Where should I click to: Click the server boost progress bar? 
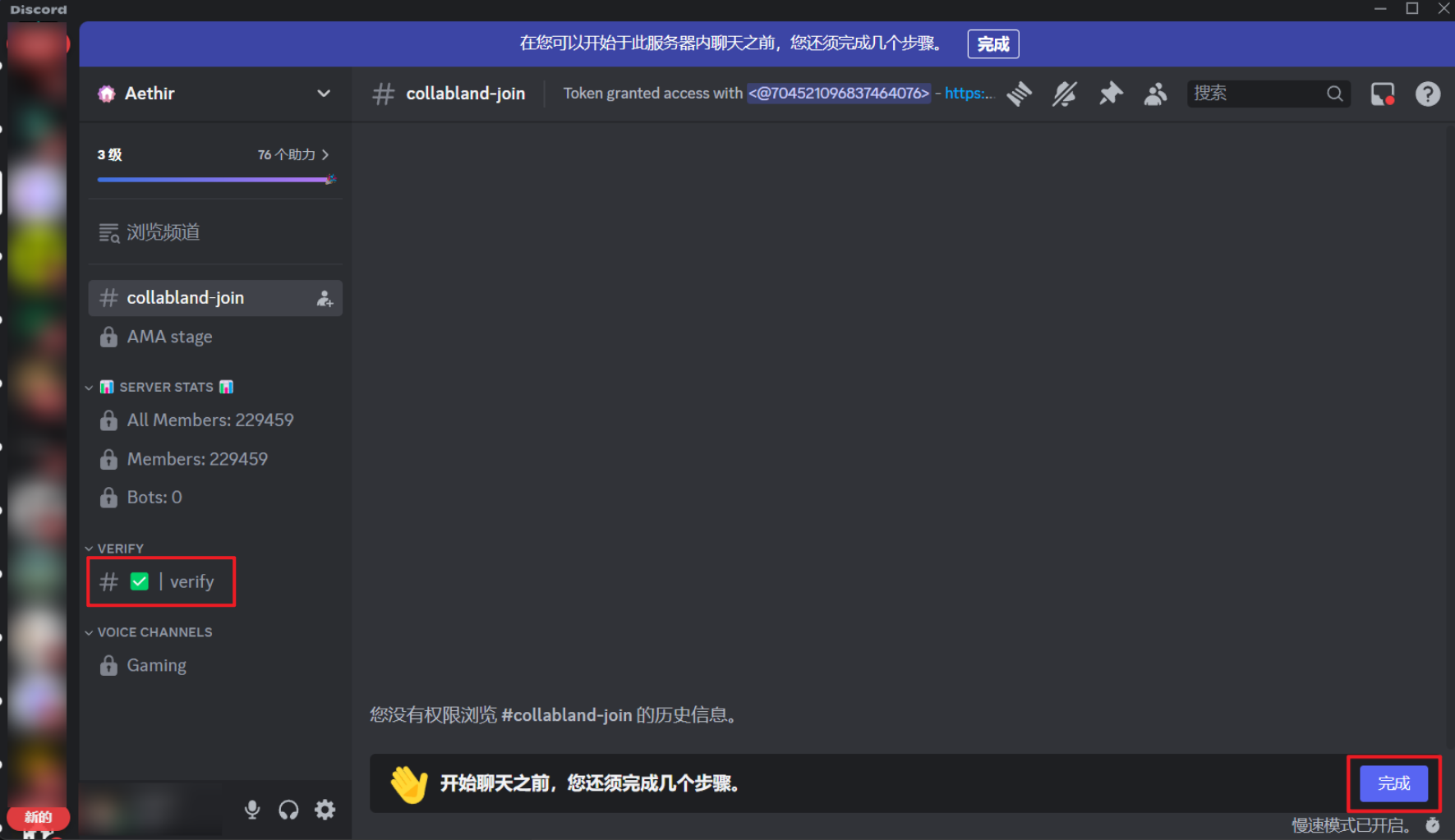pos(216,180)
